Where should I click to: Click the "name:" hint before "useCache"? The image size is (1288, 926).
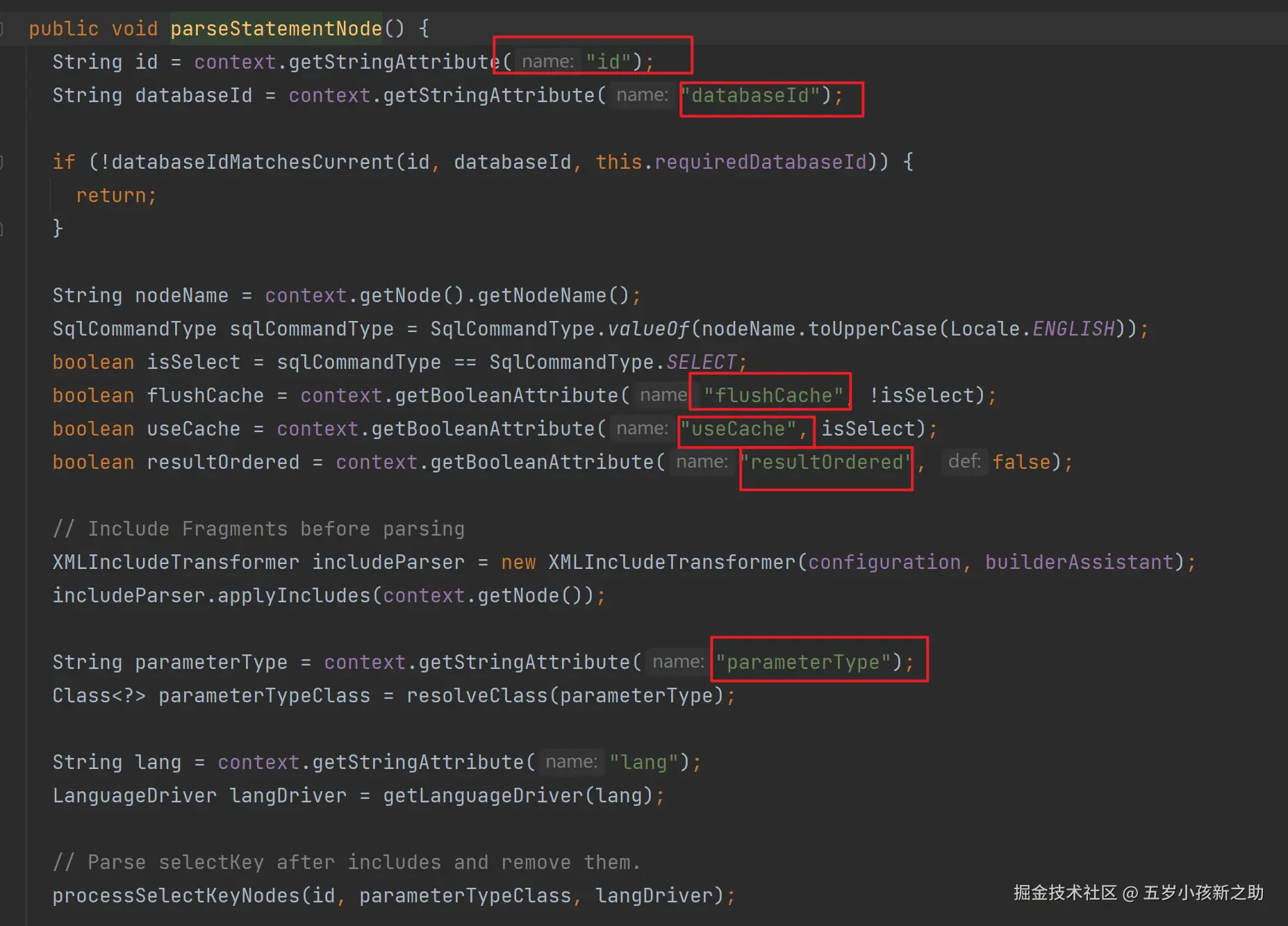(642, 428)
